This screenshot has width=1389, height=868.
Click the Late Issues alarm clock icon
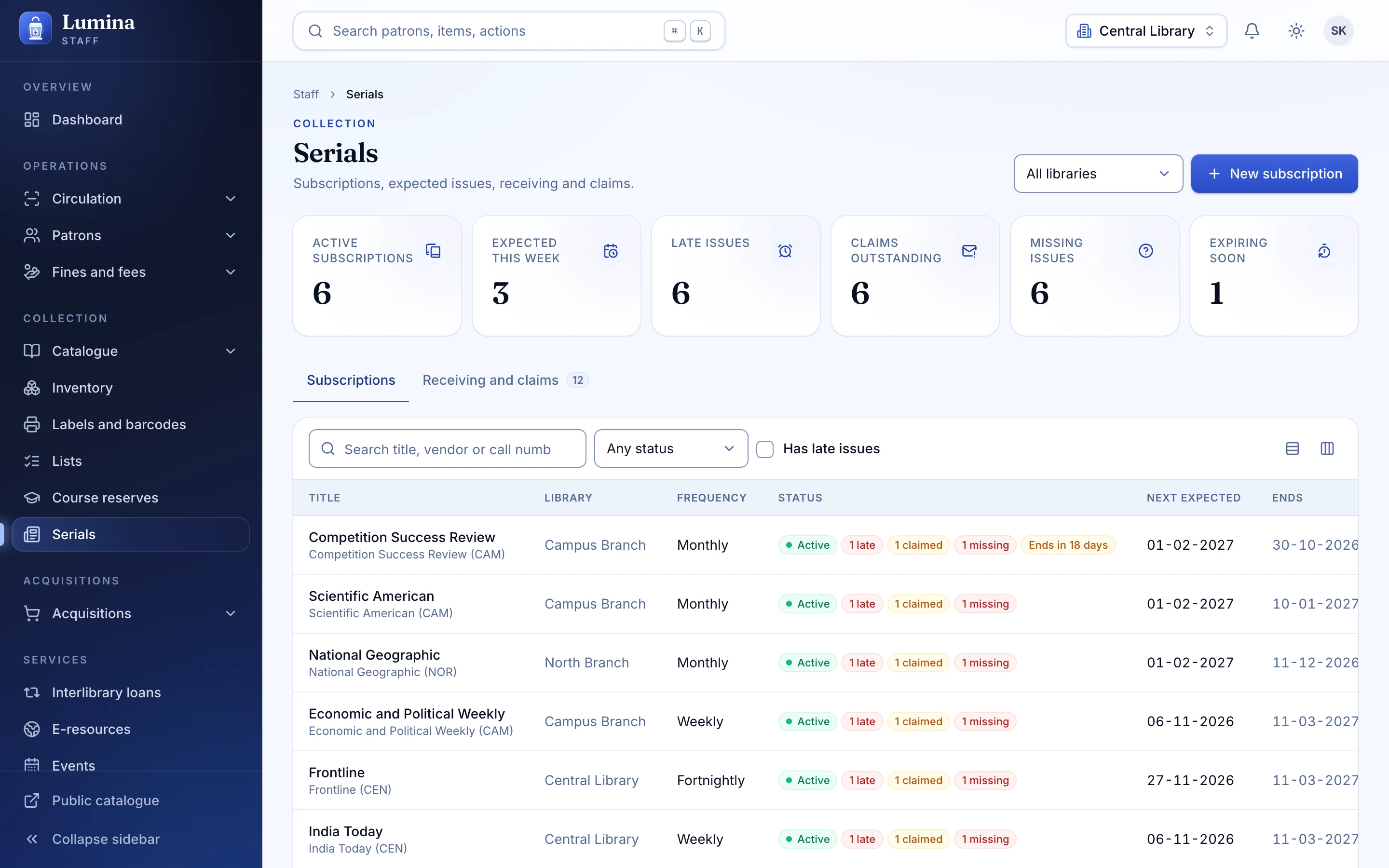[x=785, y=251]
